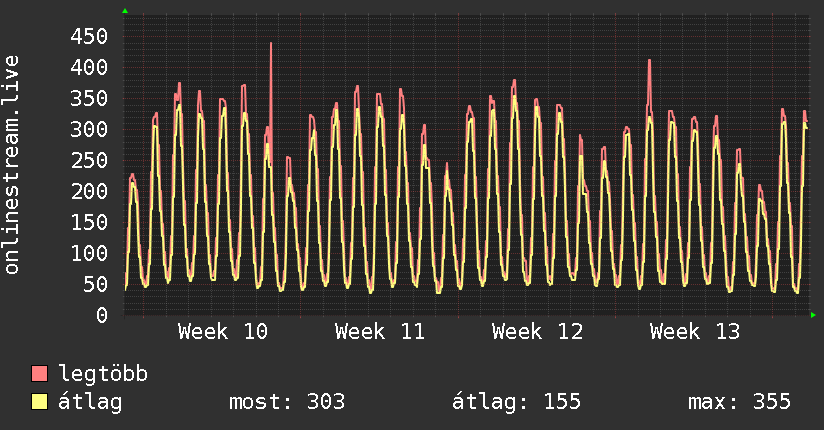The image size is (824, 430).
Task: Click the yellow átlag legend color swatch
Action: click(x=39, y=401)
